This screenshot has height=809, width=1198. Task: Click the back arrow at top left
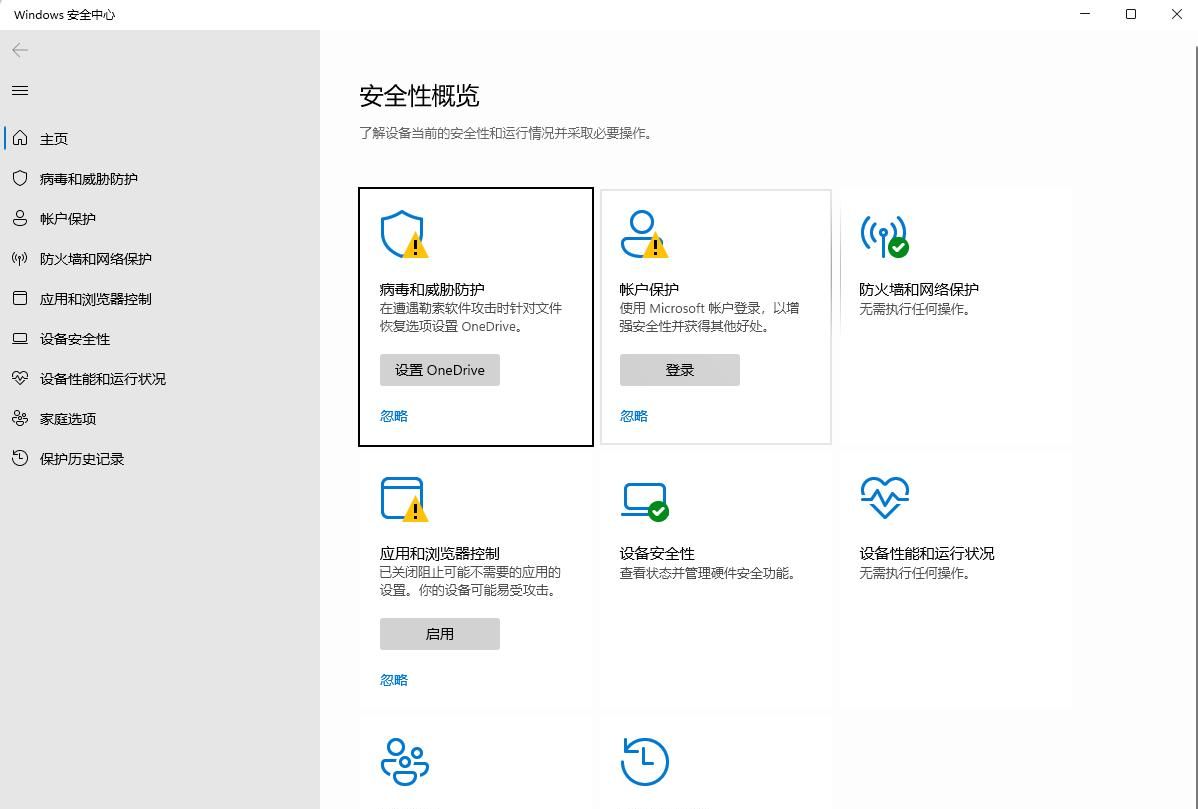pyautogui.click(x=19, y=49)
